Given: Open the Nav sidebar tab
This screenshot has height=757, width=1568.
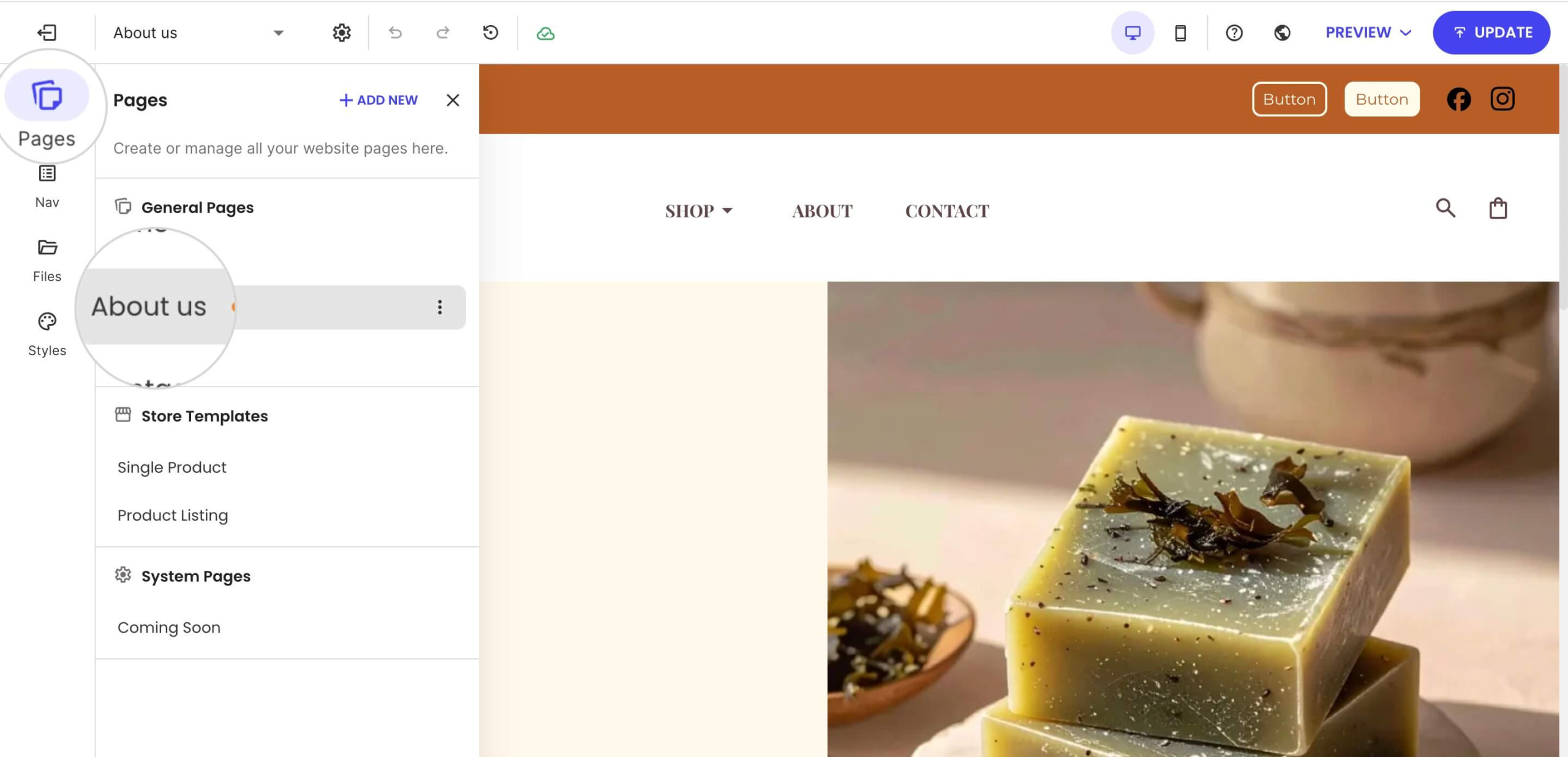Looking at the screenshot, I should pyautogui.click(x=47, y=187).
